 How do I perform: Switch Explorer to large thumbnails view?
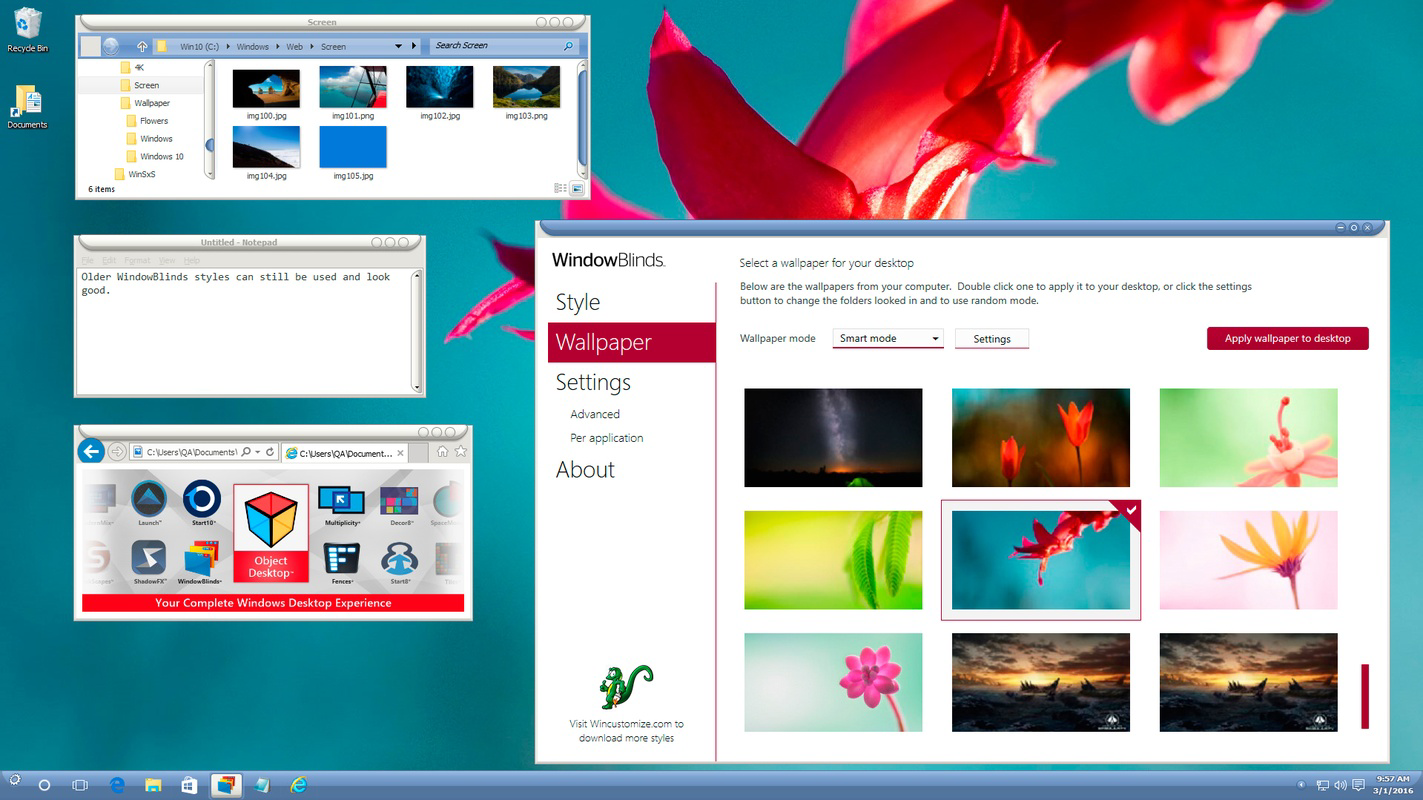coord(577,188)
